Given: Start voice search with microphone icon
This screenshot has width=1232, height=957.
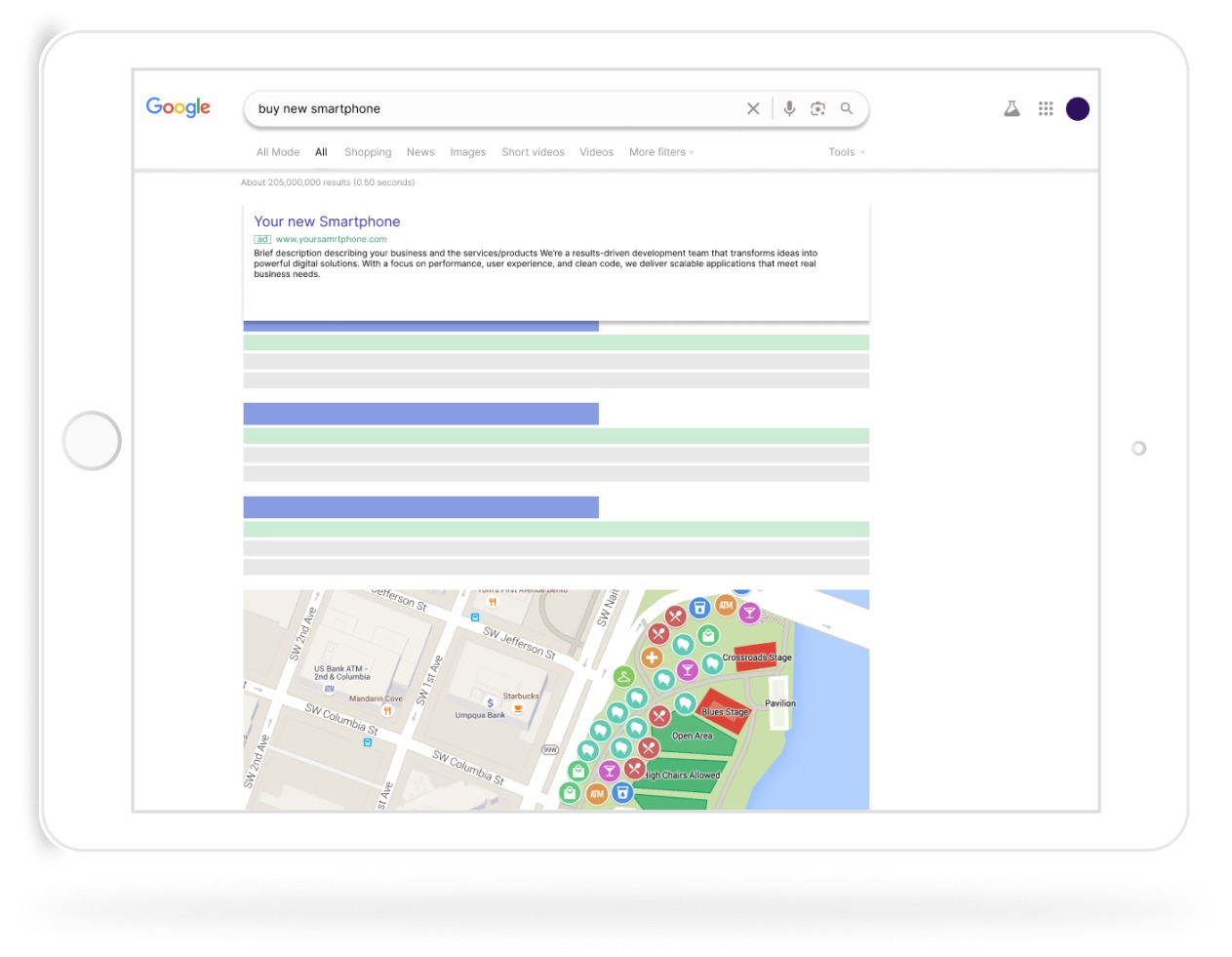Looking at the screenshot, I should pyautogui.click(x=789, y=109).
